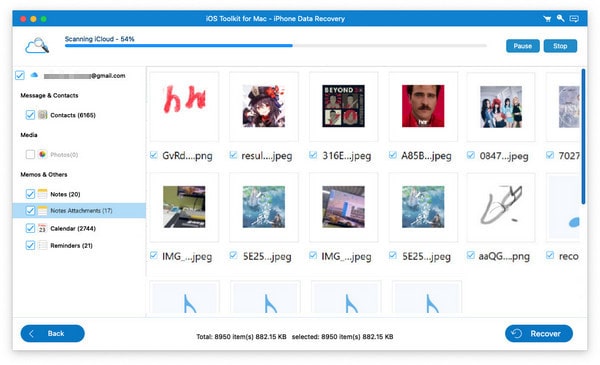600x365 pixels.
Task: Deselect the 316E...jpeg file checkbox
Action: coord(313,155)
